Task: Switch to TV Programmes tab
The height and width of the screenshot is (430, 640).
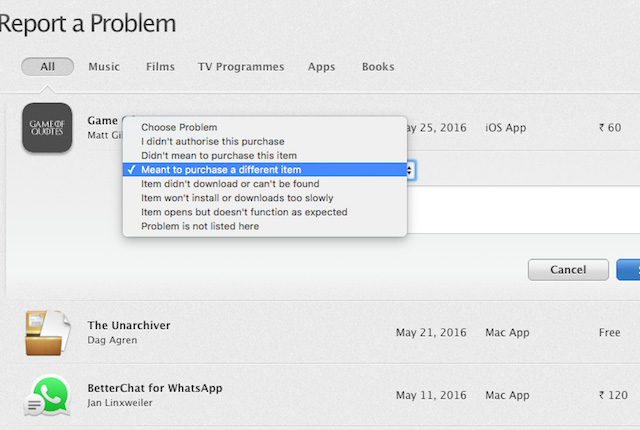Action: coord(241,67)
